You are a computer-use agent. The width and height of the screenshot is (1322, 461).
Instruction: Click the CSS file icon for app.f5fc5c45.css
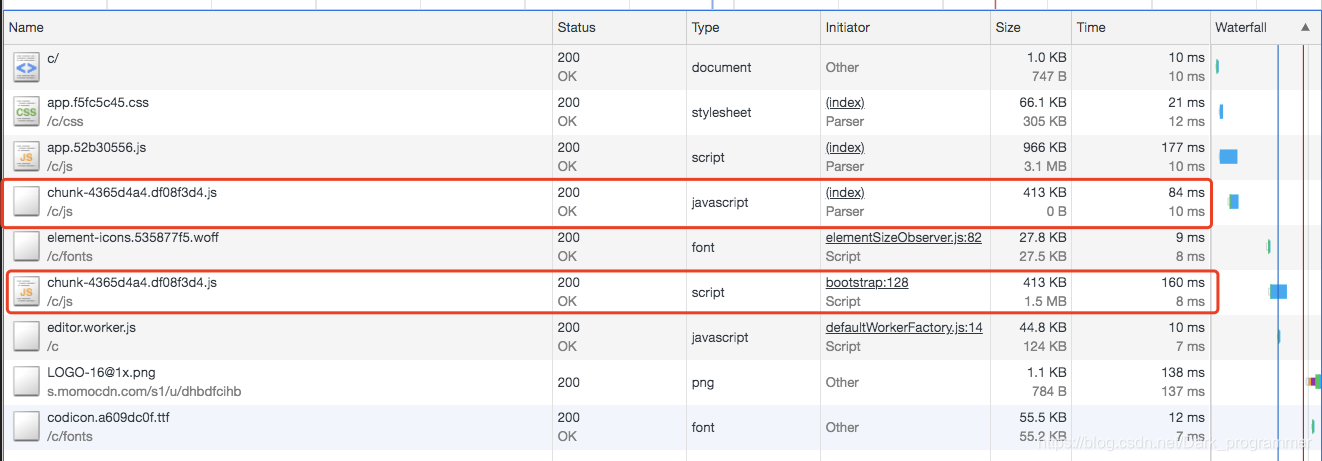pos(26,112)
